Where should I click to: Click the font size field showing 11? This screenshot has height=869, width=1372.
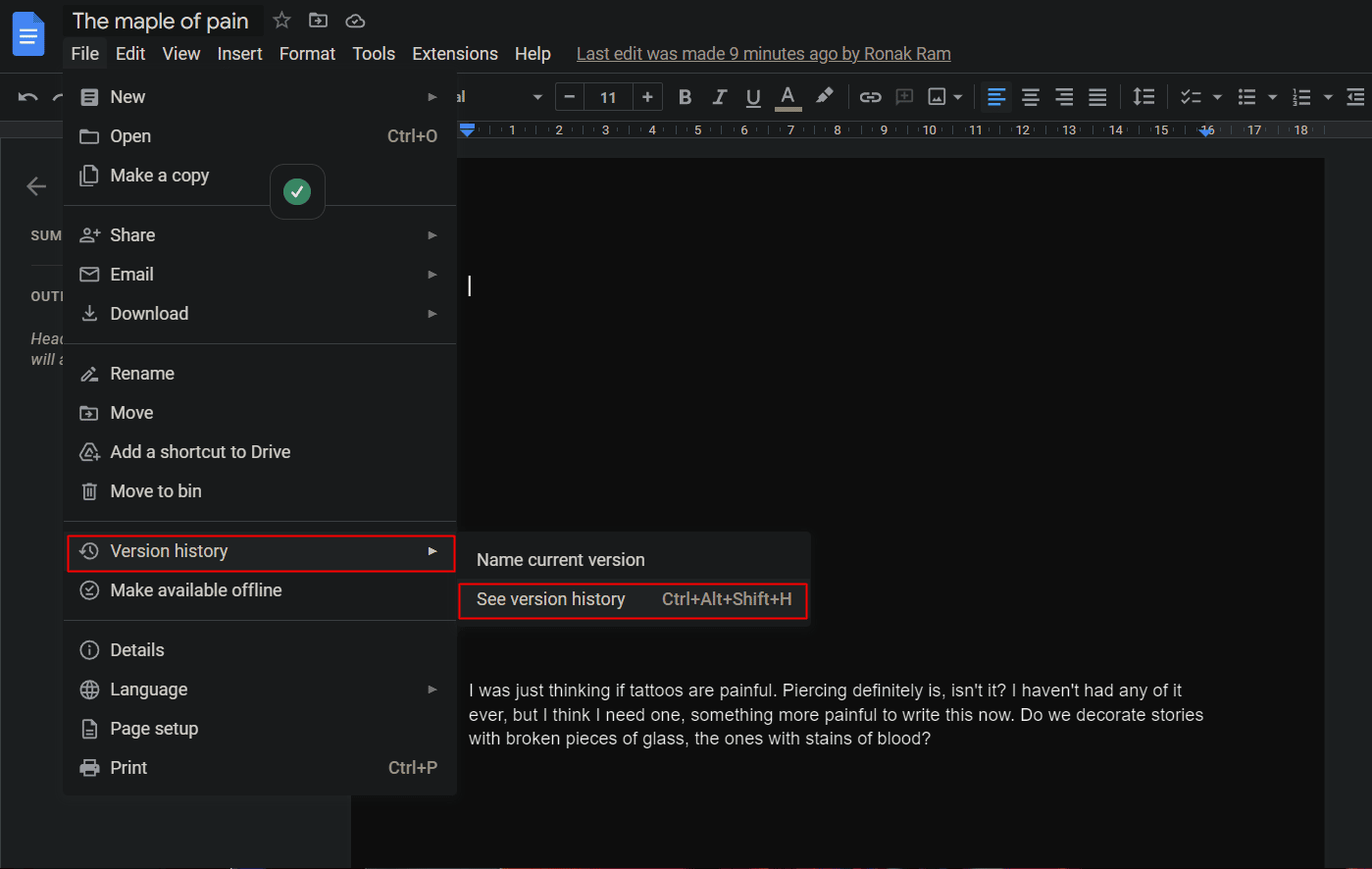[608, 96]
